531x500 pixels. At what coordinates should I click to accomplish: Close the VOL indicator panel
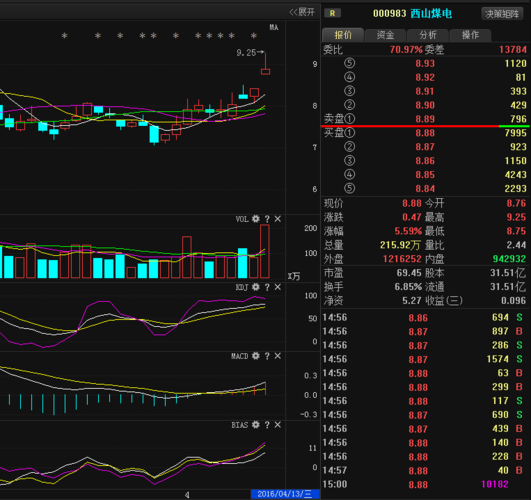tap(278, 219)
